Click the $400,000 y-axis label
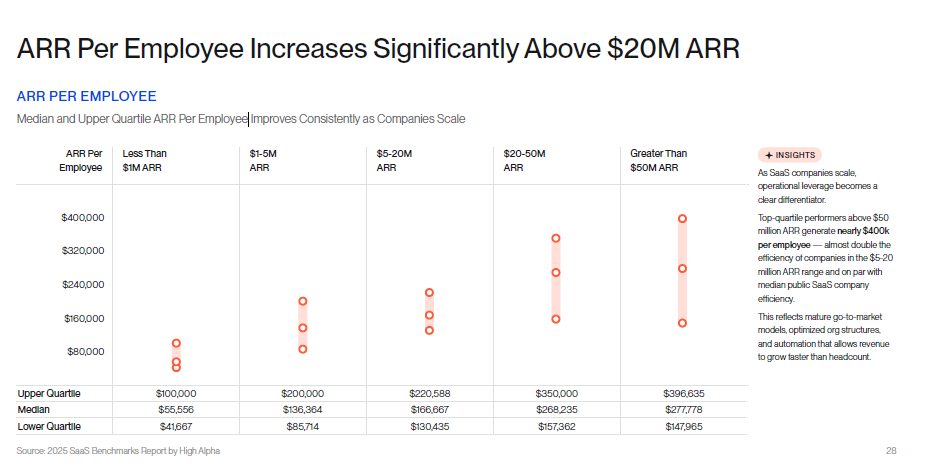Viewport: 928px width, 469px height. pyautogui.click(x=83, y=218)
